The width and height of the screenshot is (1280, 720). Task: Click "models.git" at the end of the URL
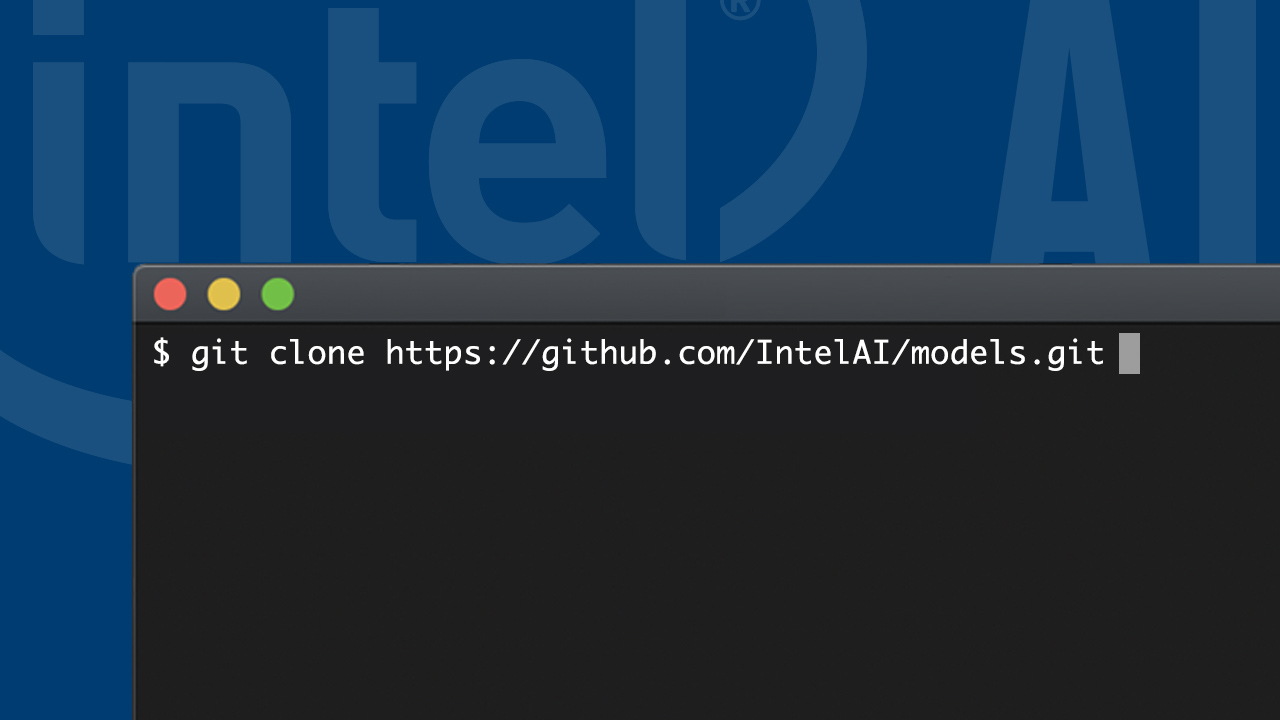[x=1007, y=353]
